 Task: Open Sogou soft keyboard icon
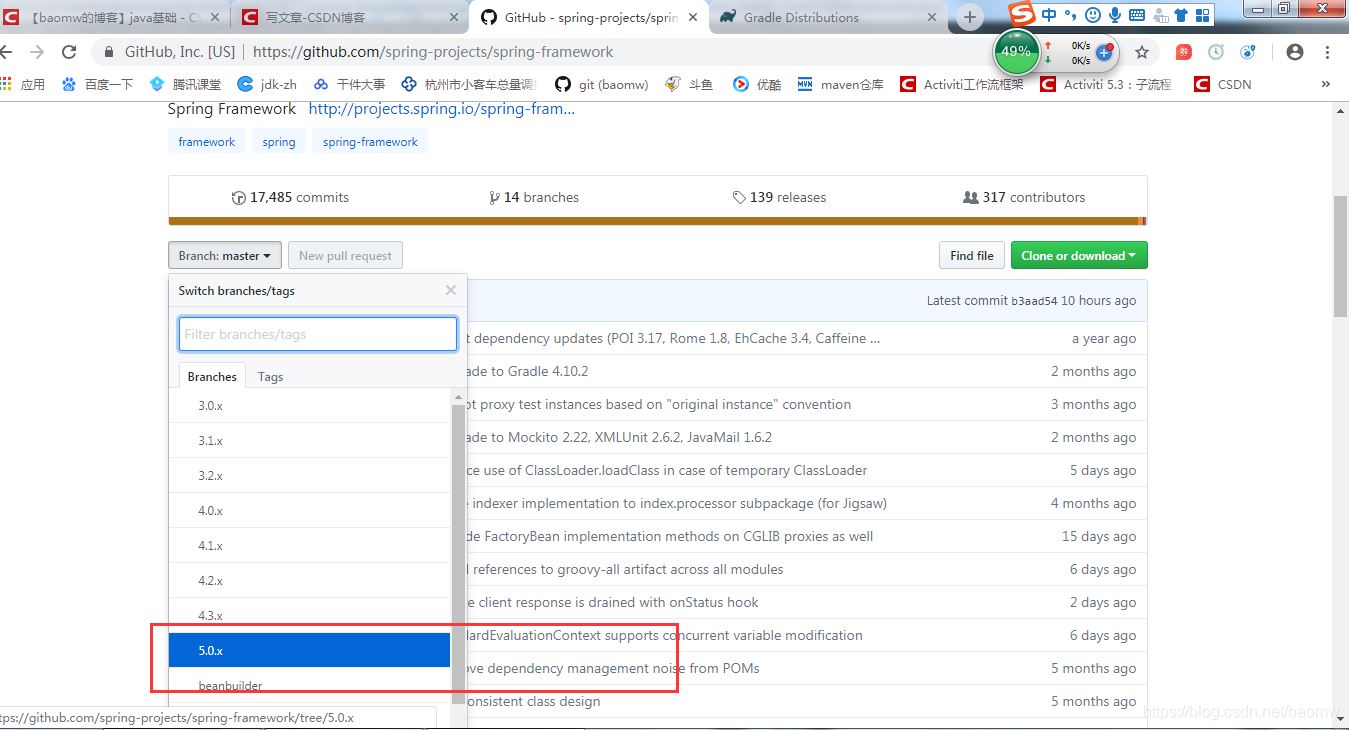click(x=1137, y=15)
